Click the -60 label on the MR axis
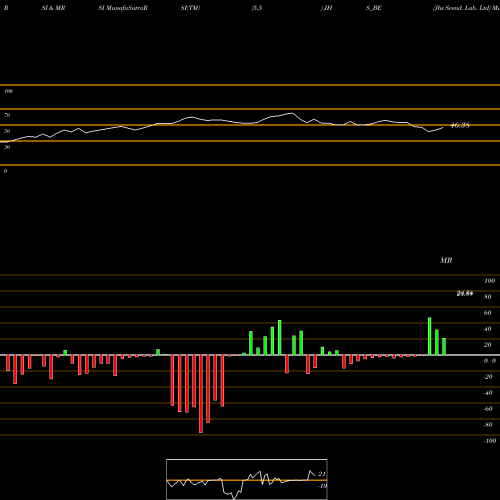The height and width of the screenshot is (500, 500). pos(488,409)
